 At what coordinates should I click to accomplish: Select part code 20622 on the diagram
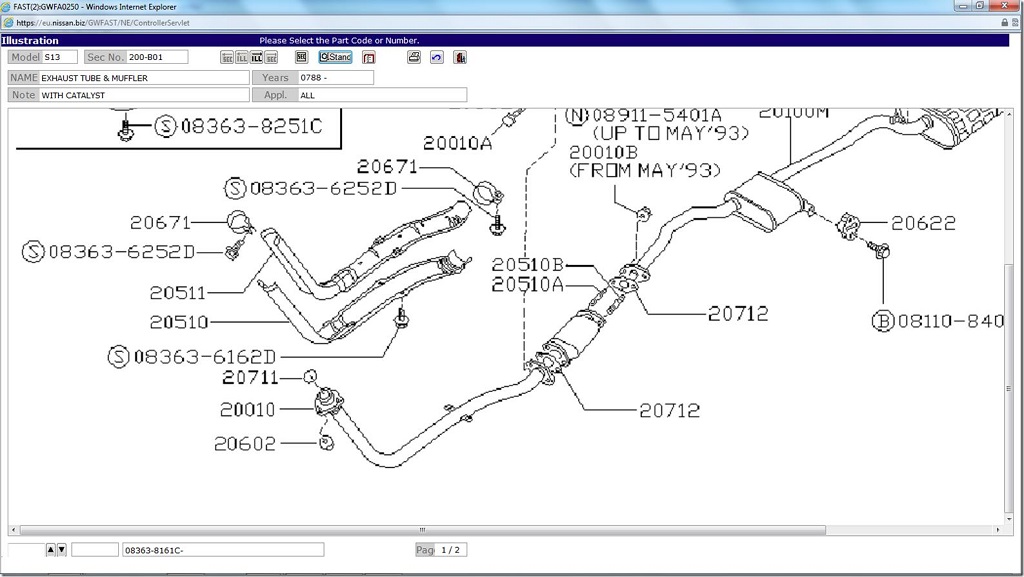(x=923, y=223)
